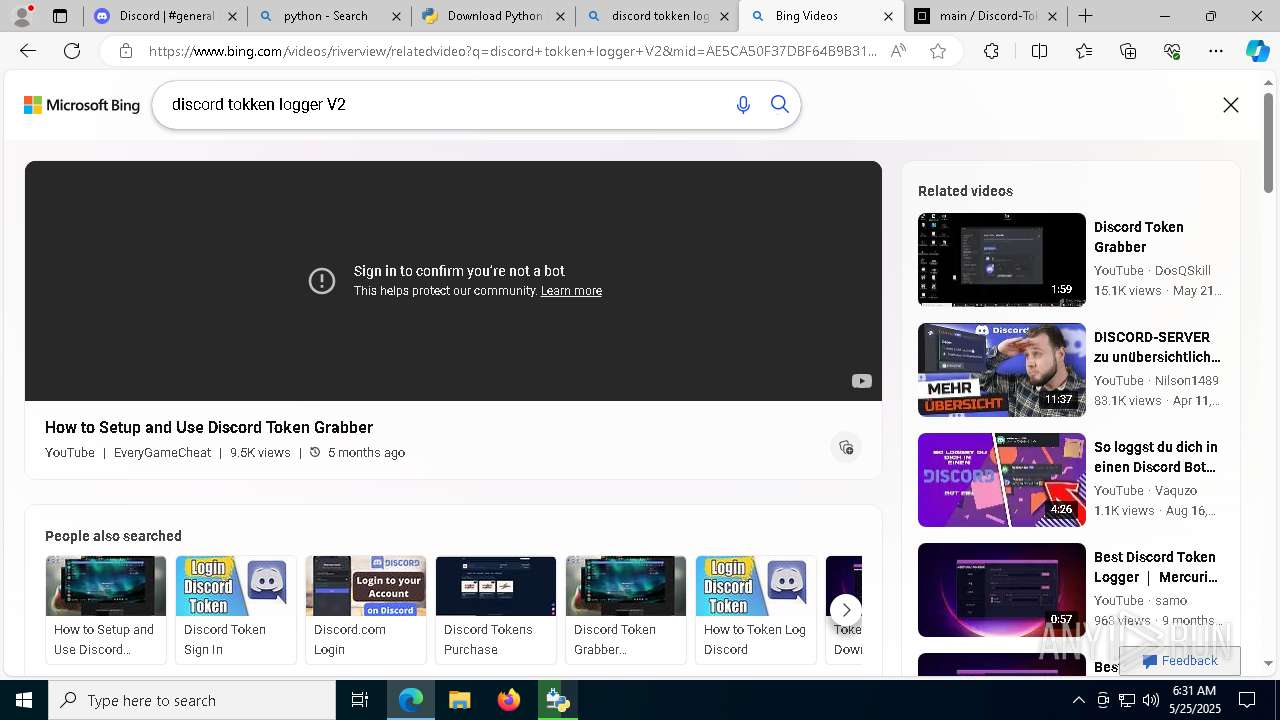Click the scrollbar down arrow
This screenshot has height=720, width=1280.
[x=1269, y=663]
